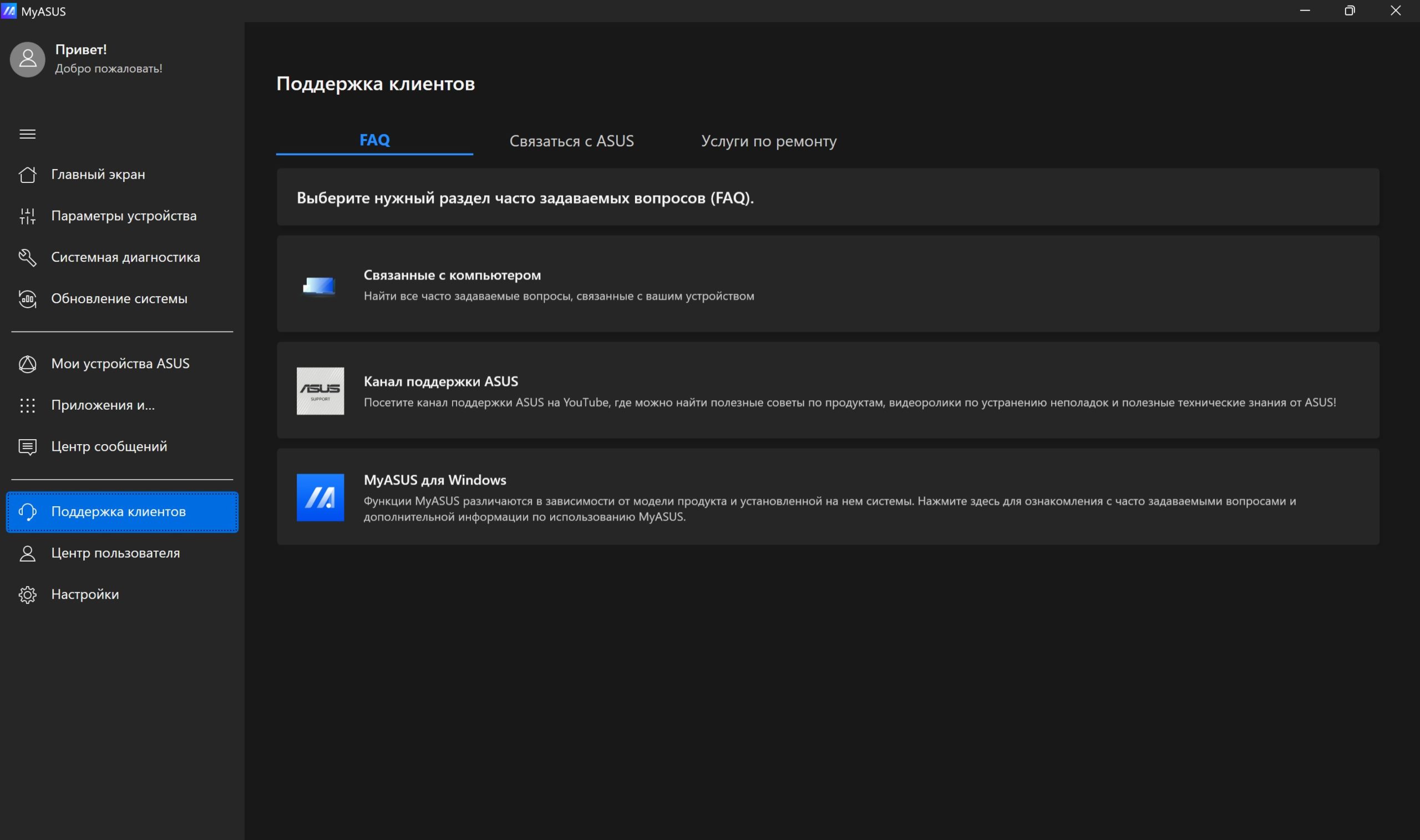
Task: Click the update icon for Обновление системы
Action: coord(27,298)
